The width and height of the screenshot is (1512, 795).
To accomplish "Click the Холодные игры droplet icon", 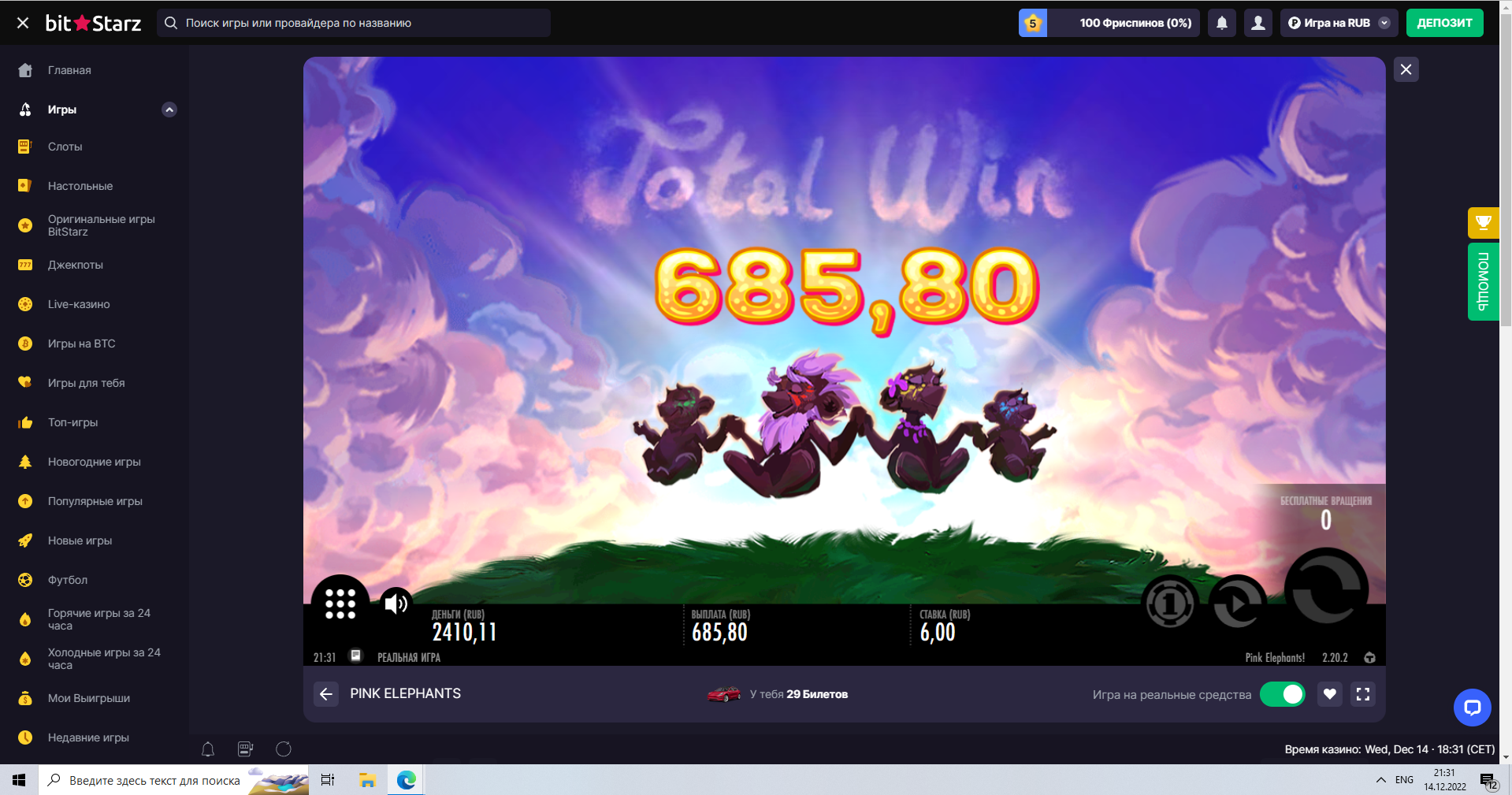I will (x=25, y=659).
